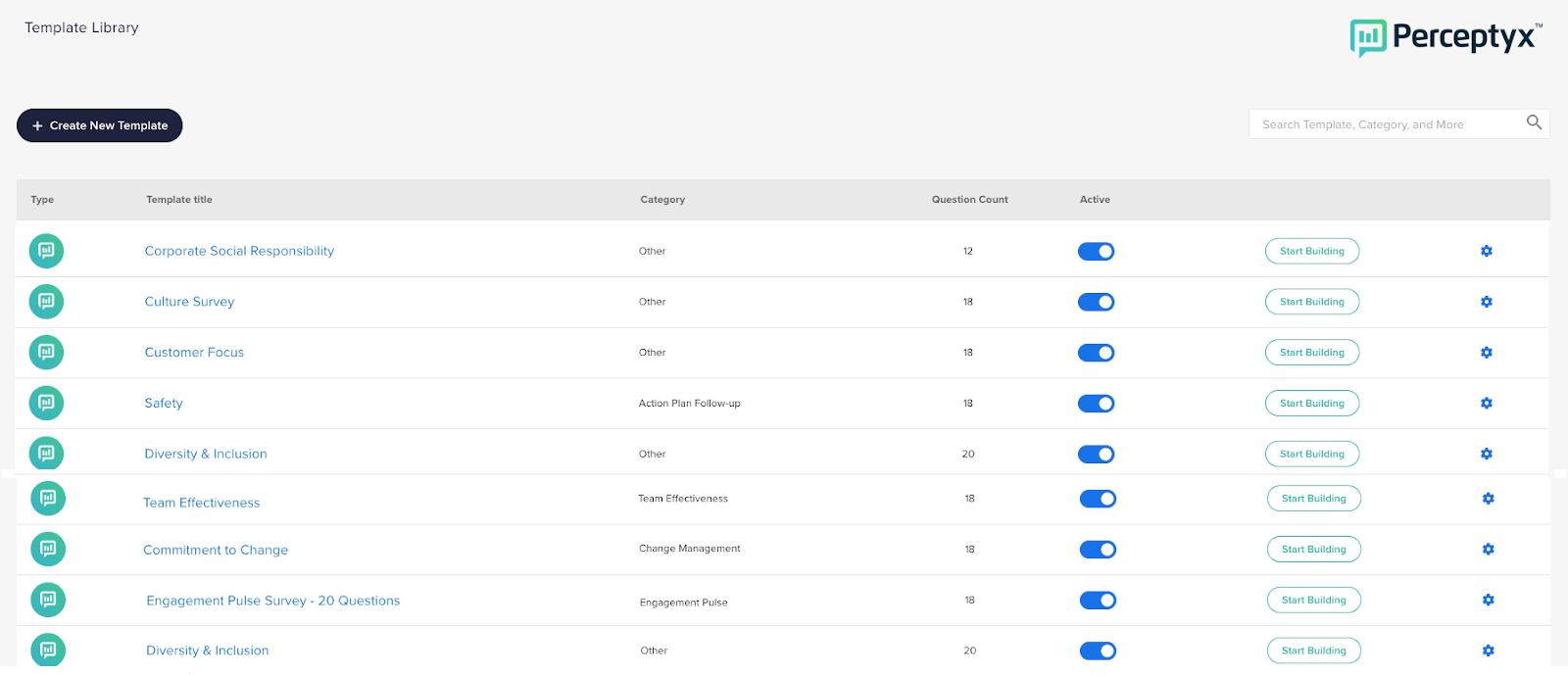Click survey type icon for Customer Focus

(x=46, y=353)
